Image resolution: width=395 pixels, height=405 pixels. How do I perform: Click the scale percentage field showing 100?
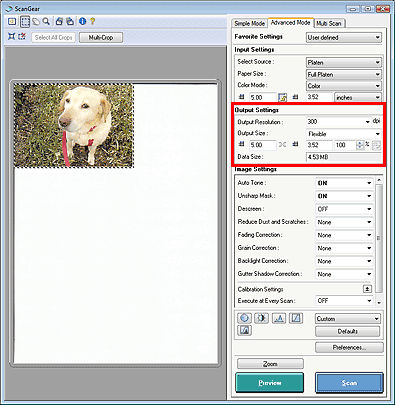click(x=345, y=145)
